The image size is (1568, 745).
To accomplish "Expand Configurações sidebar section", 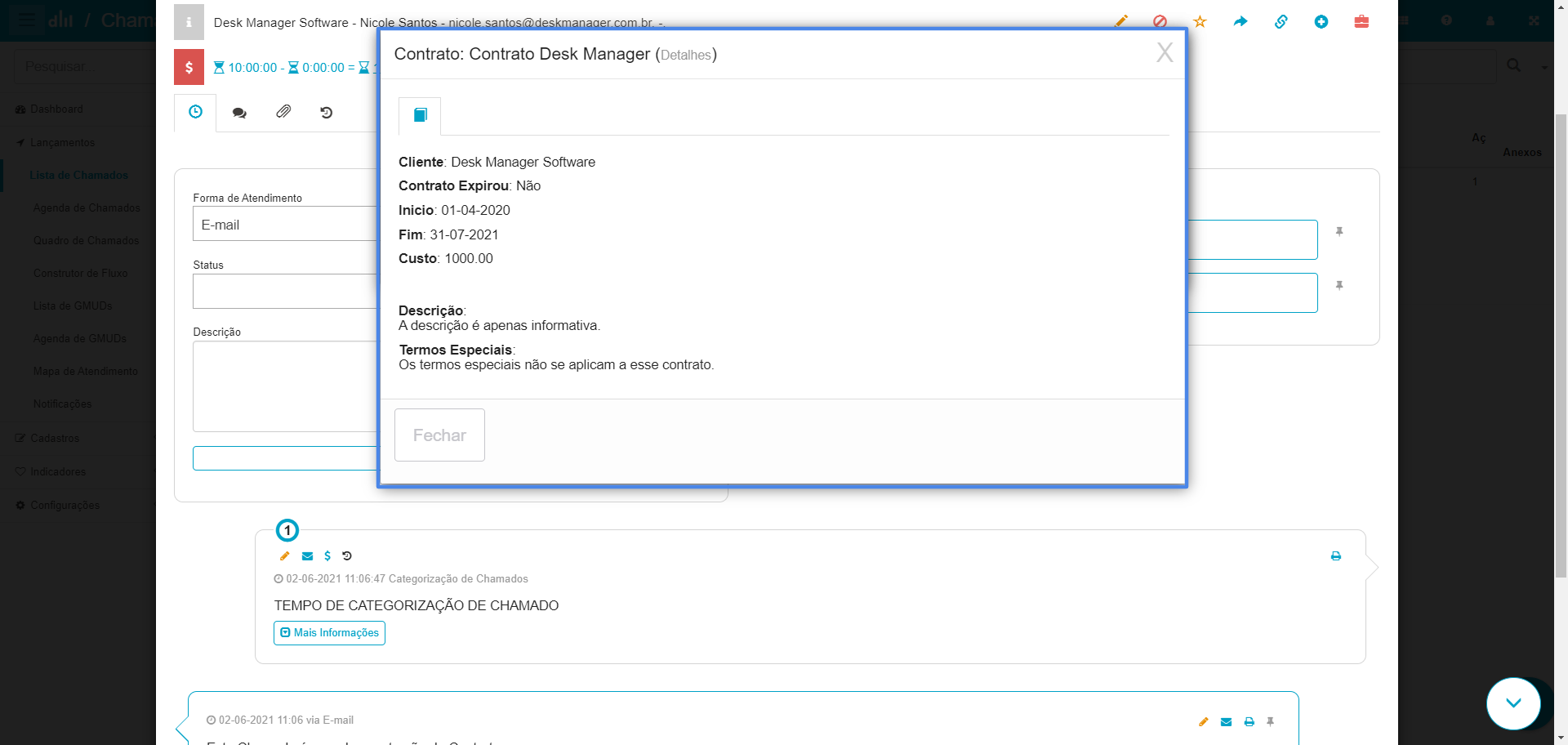I will coord(65,506).
